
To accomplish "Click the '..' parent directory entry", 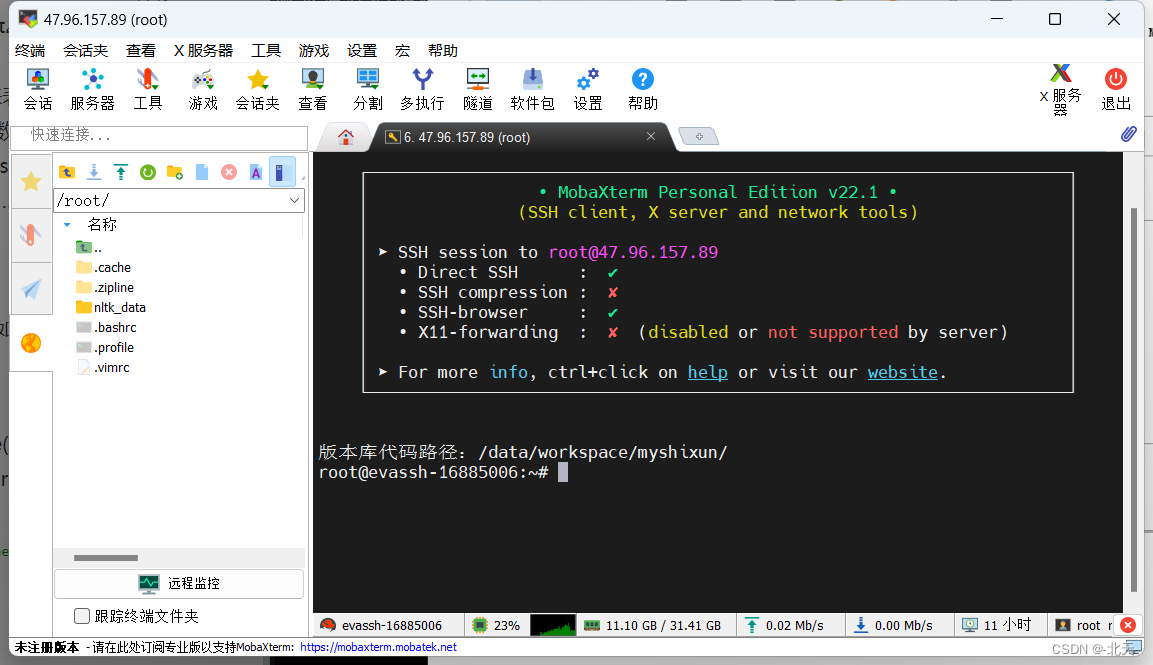I will [x=89, y=248].
